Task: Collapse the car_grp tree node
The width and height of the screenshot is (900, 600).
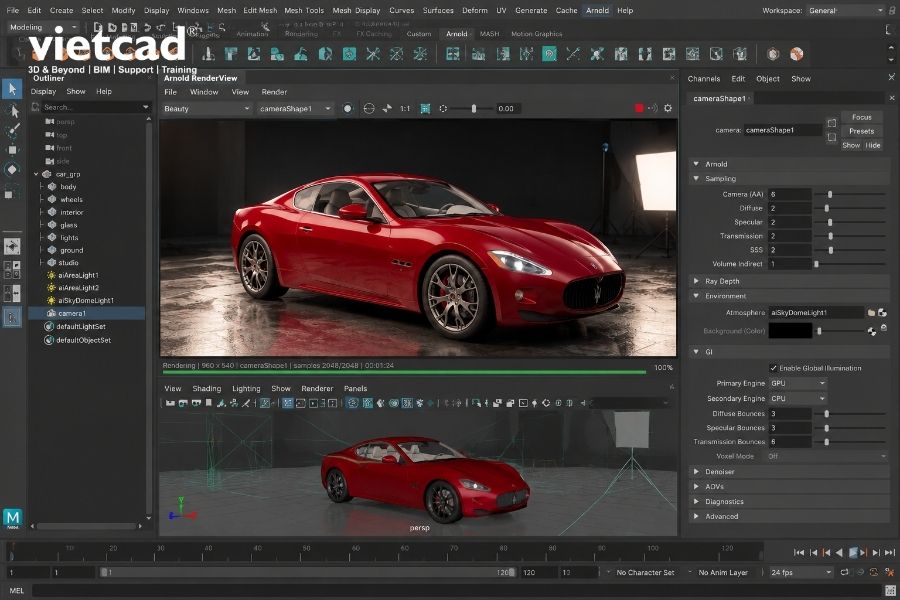Action: (36, 174)
